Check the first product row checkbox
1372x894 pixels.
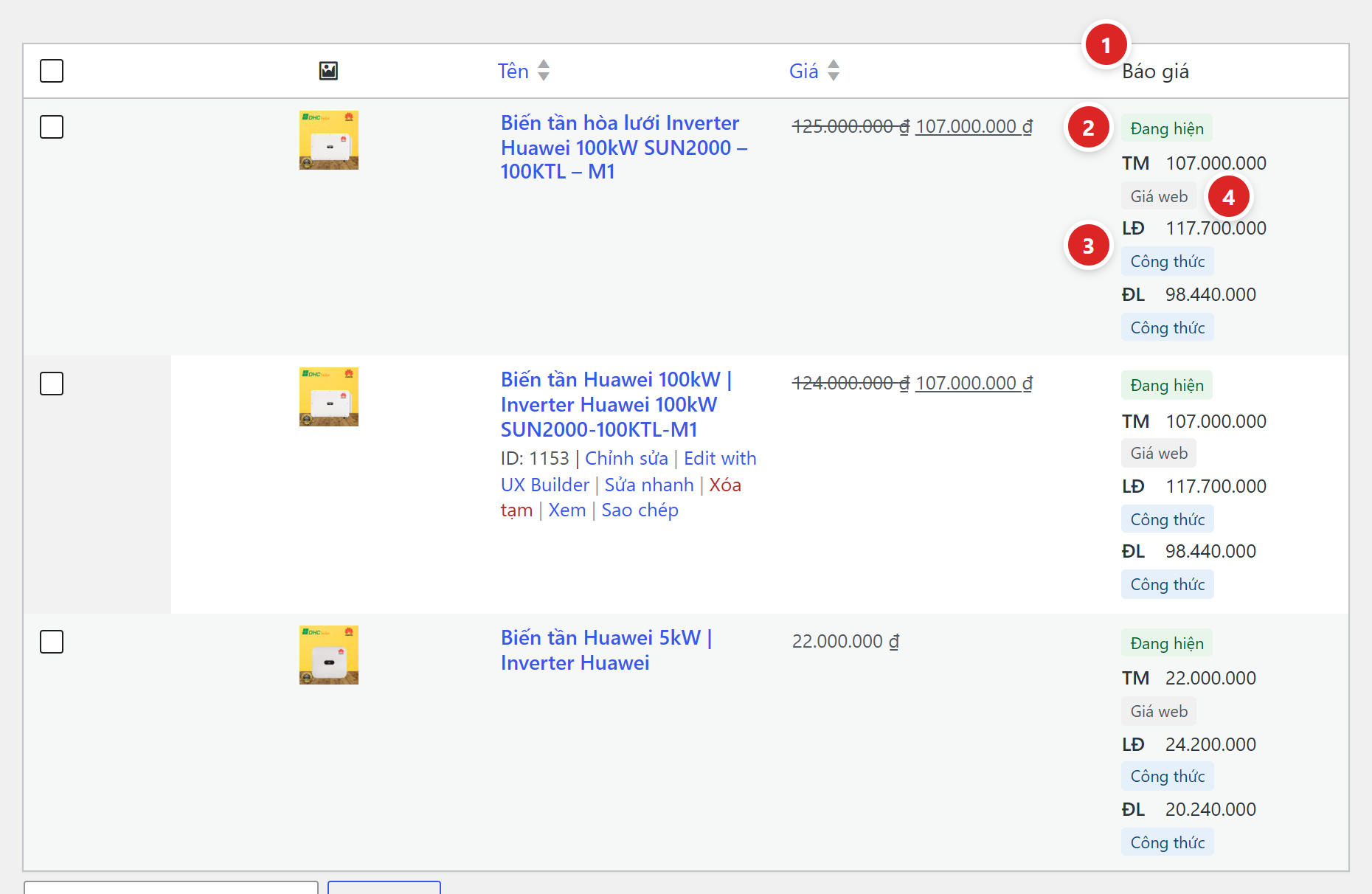point(52,127)
